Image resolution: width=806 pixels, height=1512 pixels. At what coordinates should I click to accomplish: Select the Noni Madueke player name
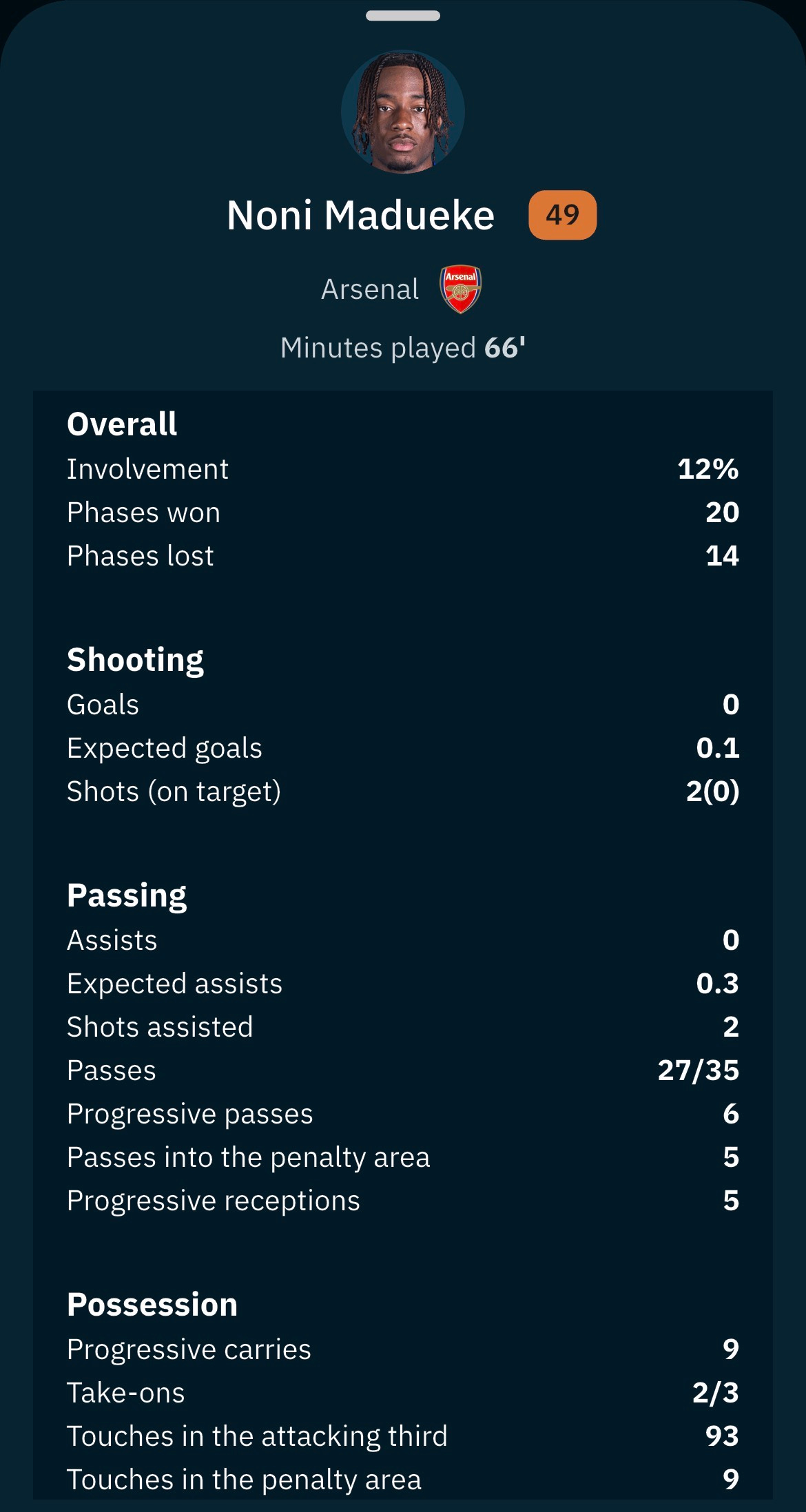click(x=361, y=215)
